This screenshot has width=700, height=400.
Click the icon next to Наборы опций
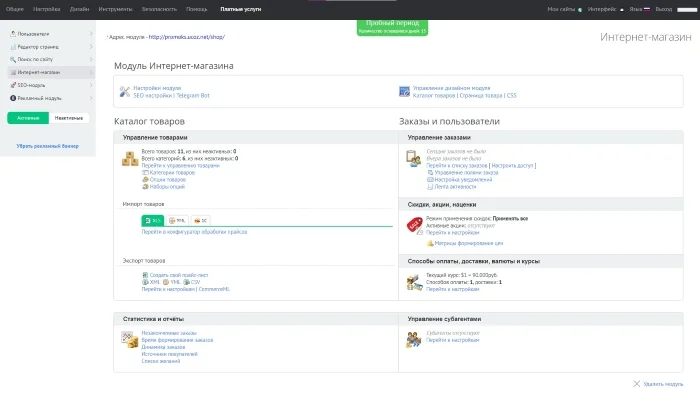point(145,187)
